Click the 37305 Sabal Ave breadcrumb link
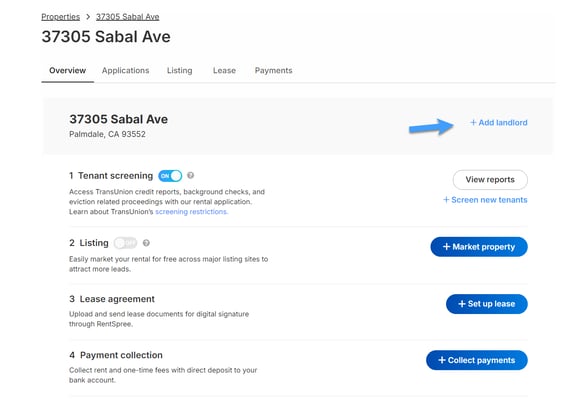The image size is (572, 400). (x=128, y=17)
